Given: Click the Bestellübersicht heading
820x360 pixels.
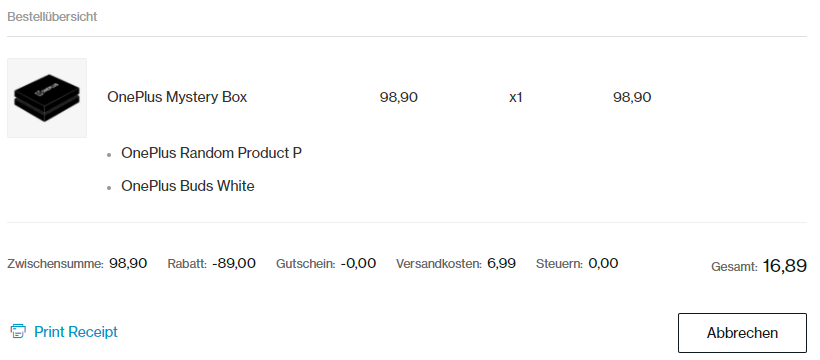Looking at the screenshot, I should coord(52,17).
